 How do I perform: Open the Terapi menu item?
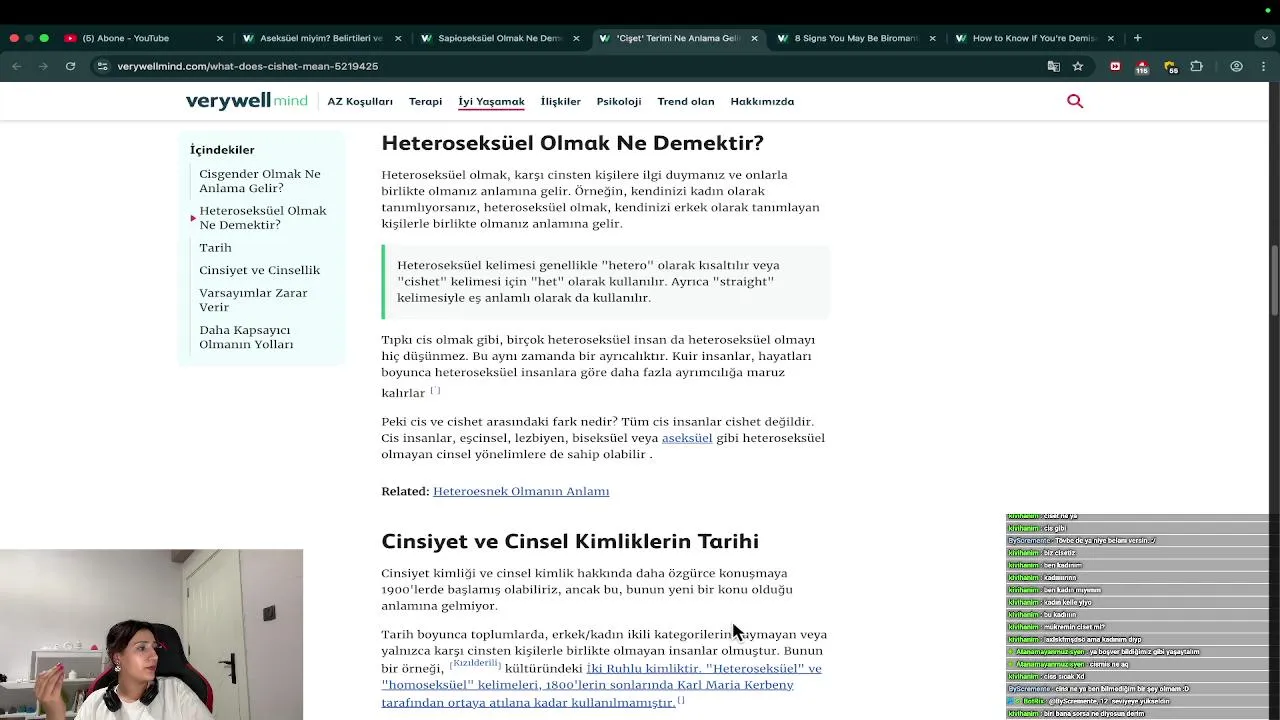425,101
